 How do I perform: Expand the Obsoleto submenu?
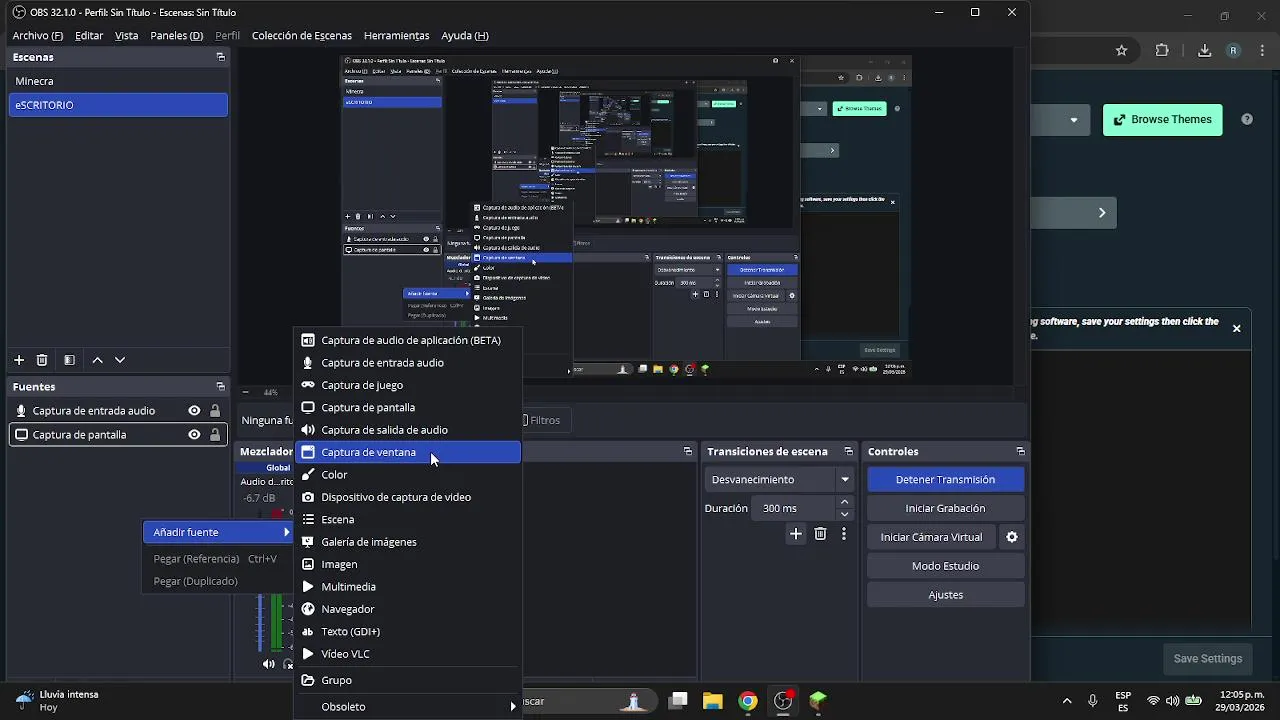(x=408, y=706)
